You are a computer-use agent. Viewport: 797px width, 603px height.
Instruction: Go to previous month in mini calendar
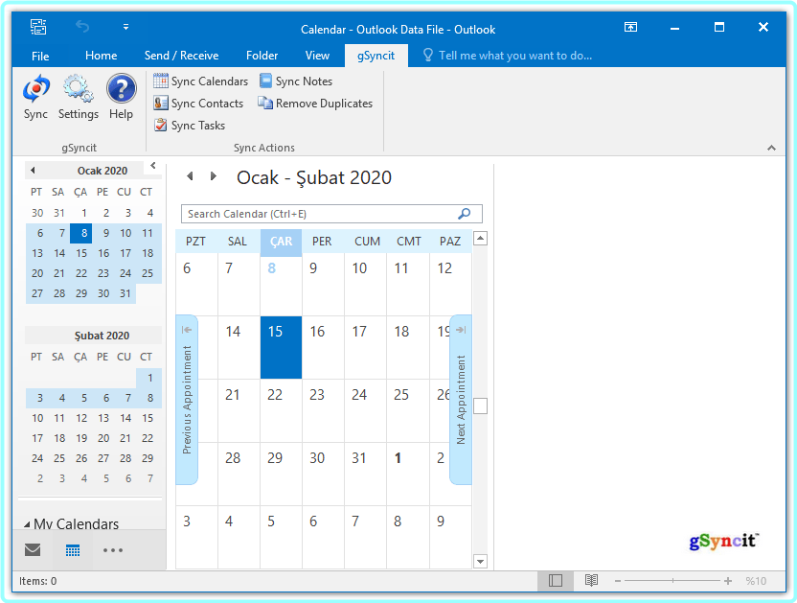point(33,170)
